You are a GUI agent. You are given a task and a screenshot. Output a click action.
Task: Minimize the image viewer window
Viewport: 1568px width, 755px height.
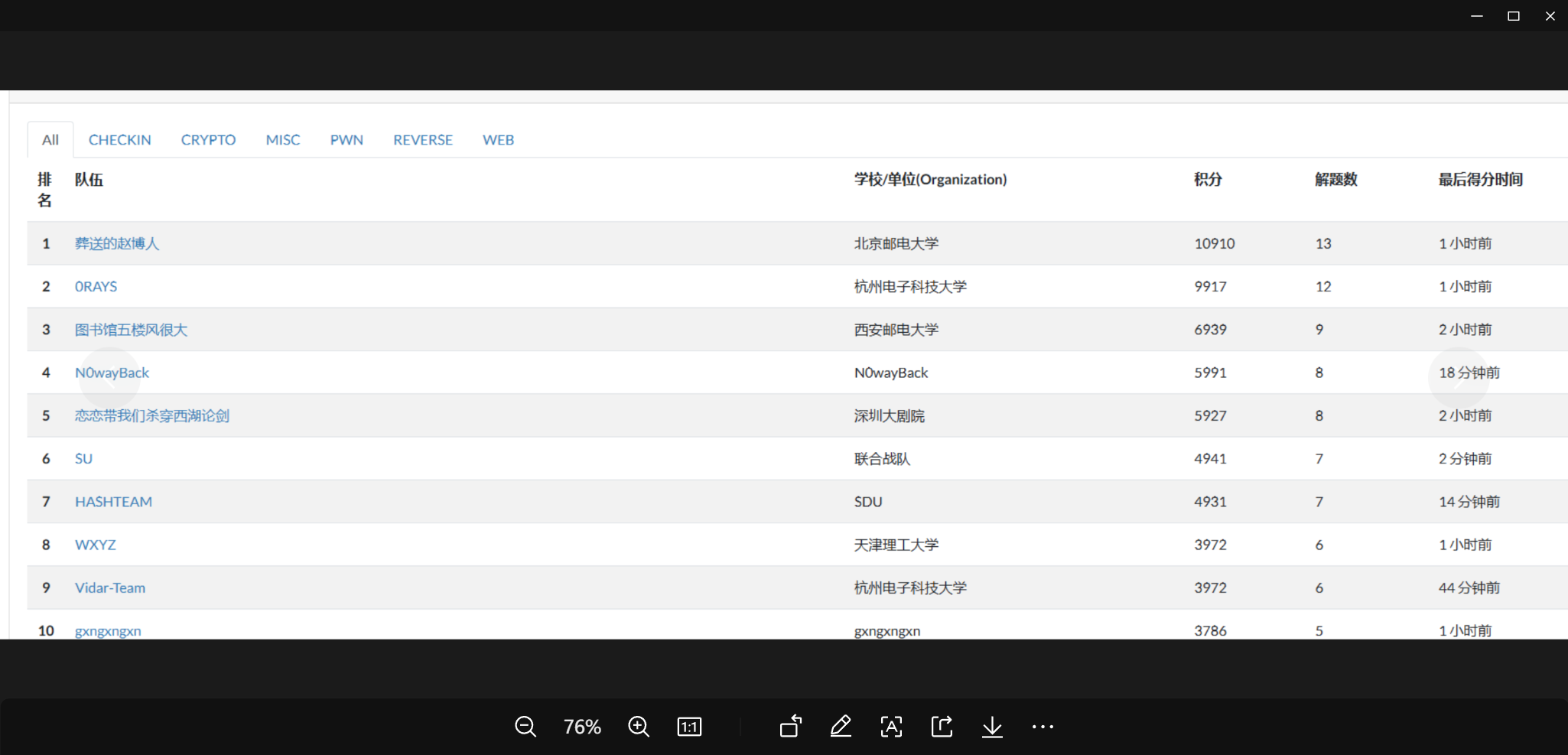1477,16
